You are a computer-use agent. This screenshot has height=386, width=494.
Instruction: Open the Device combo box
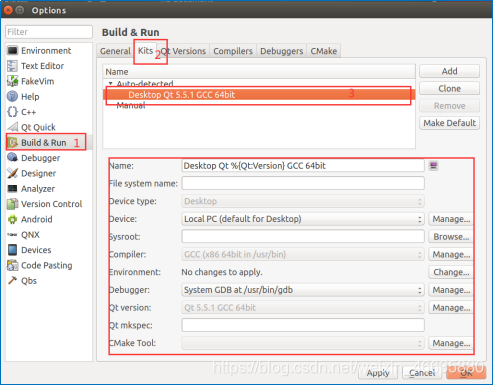point(303,219)
